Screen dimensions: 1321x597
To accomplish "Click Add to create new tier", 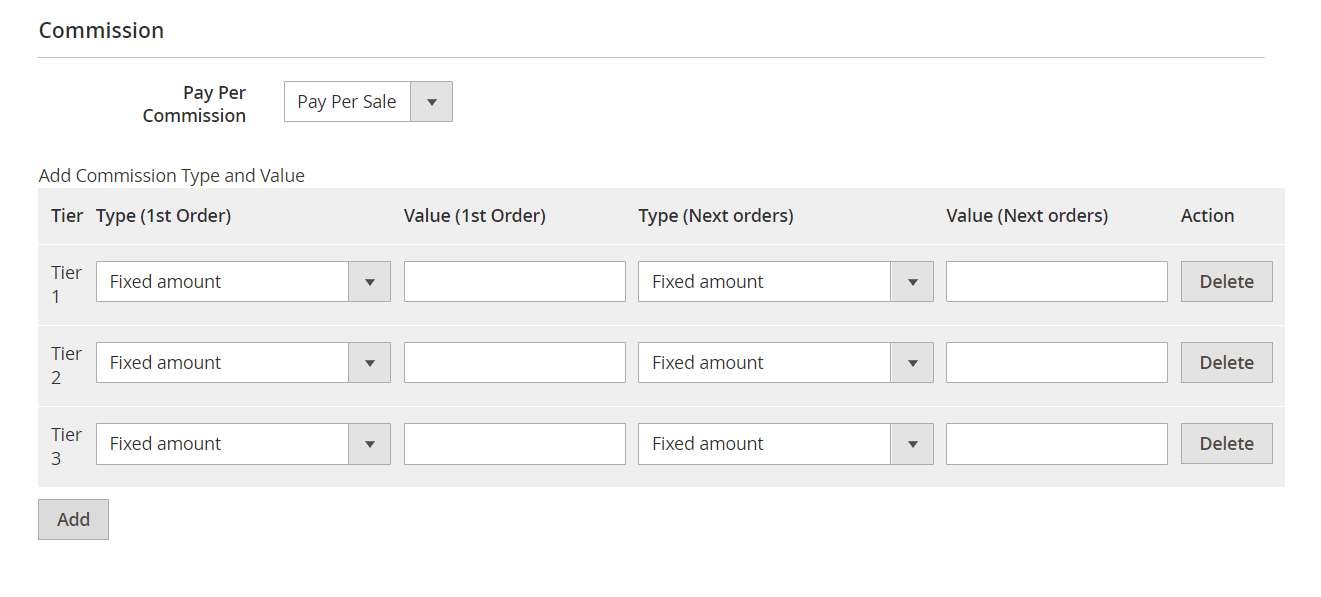I will click(73, 520).
